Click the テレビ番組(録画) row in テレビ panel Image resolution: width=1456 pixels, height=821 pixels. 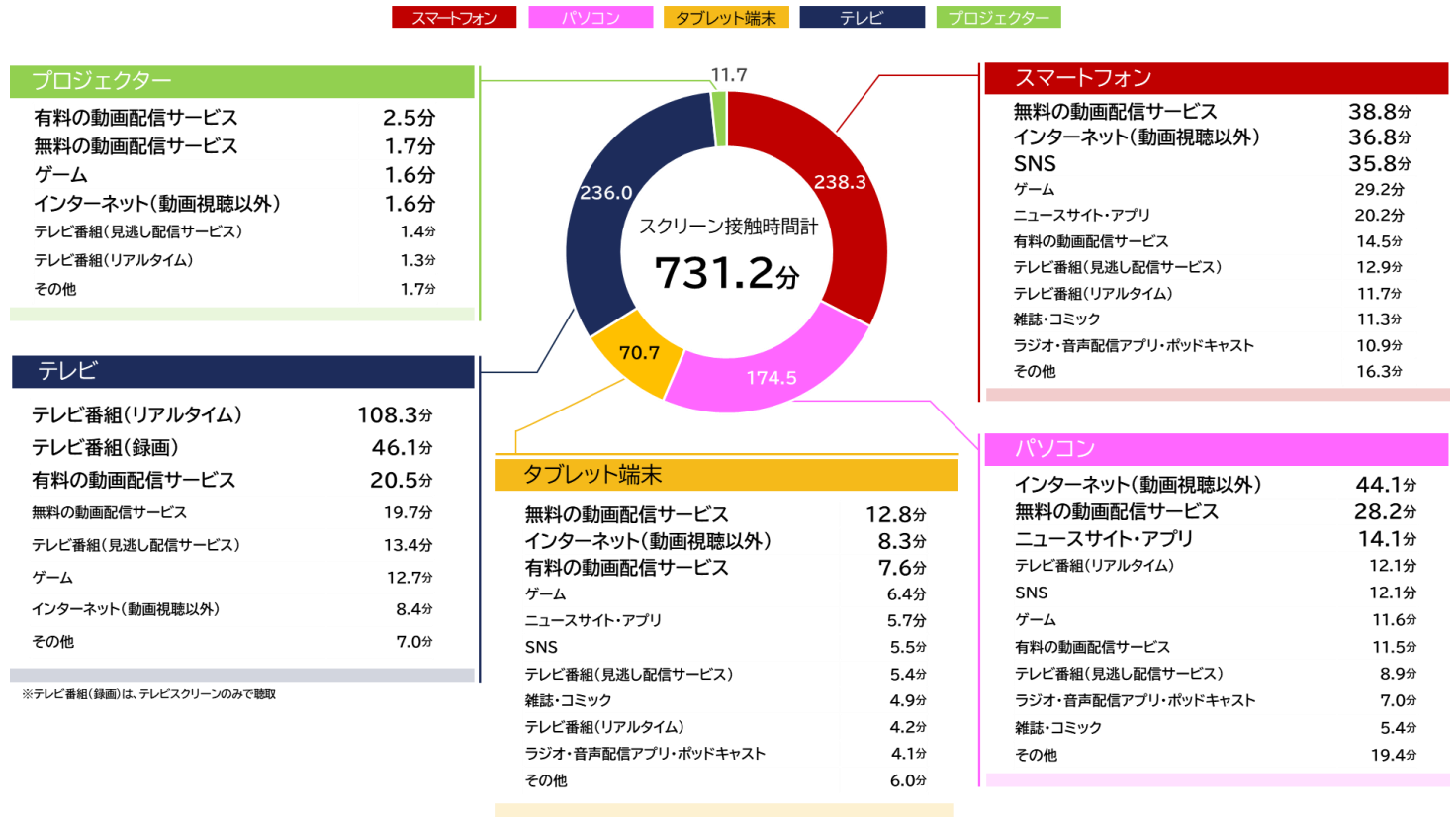[232, 447]
